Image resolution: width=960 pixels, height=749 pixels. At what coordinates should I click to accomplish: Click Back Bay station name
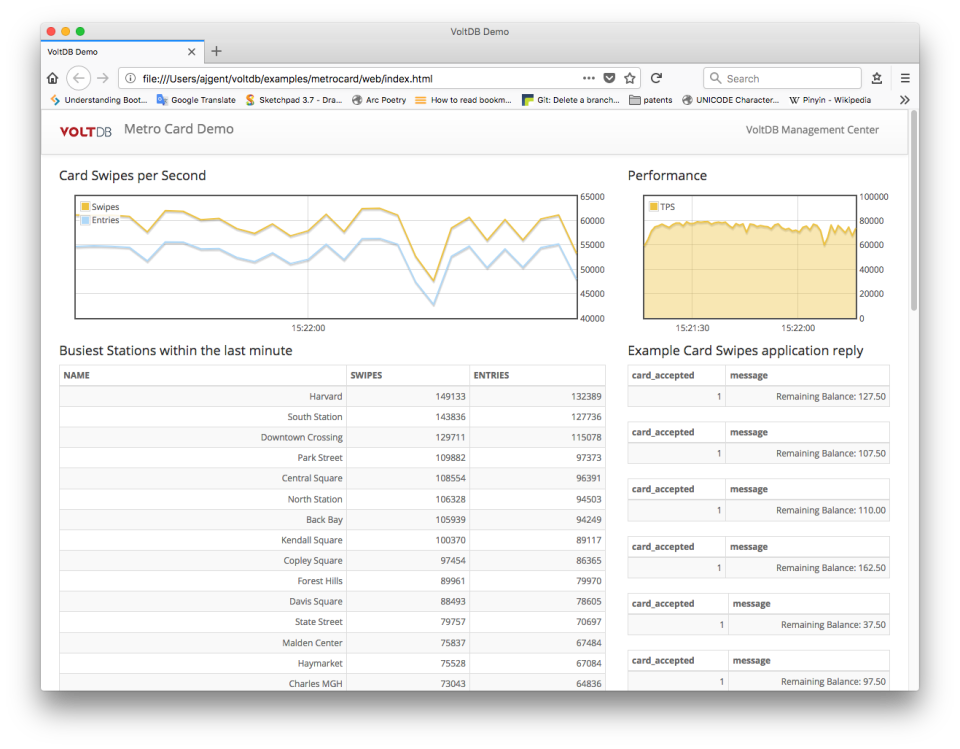(x=324, y=519)
